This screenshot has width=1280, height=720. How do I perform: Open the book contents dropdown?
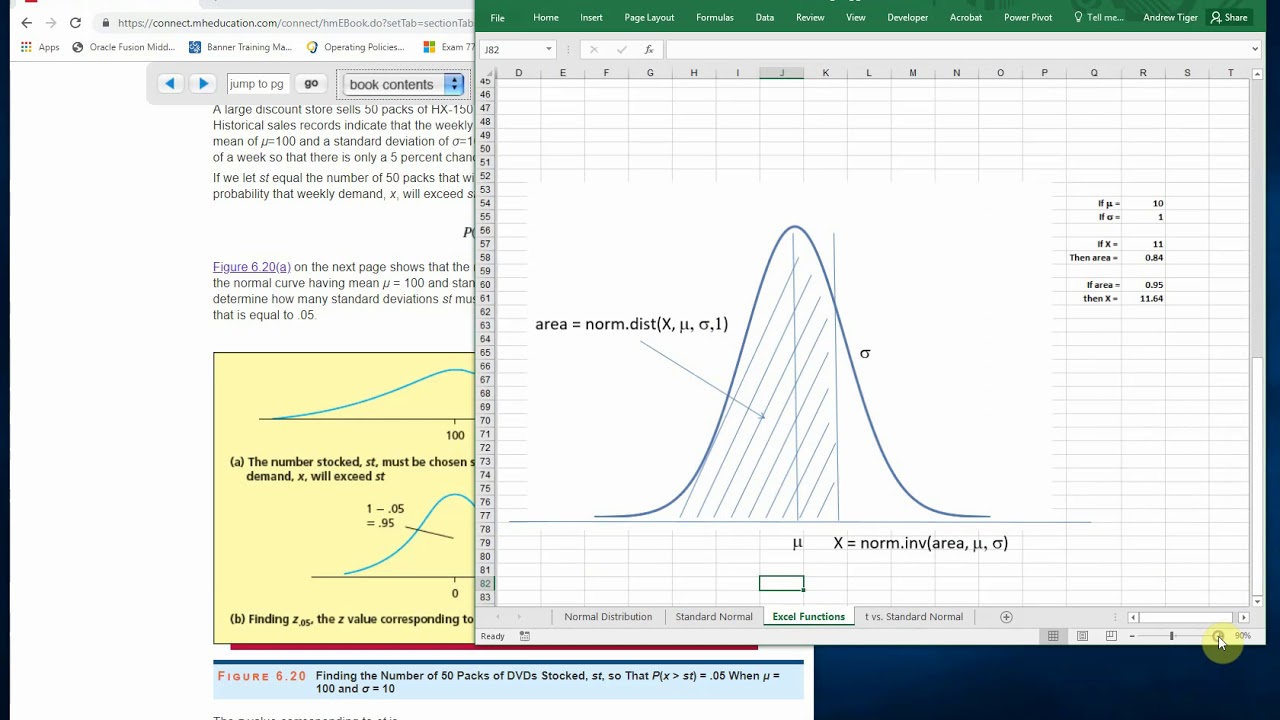pos(401,84)
